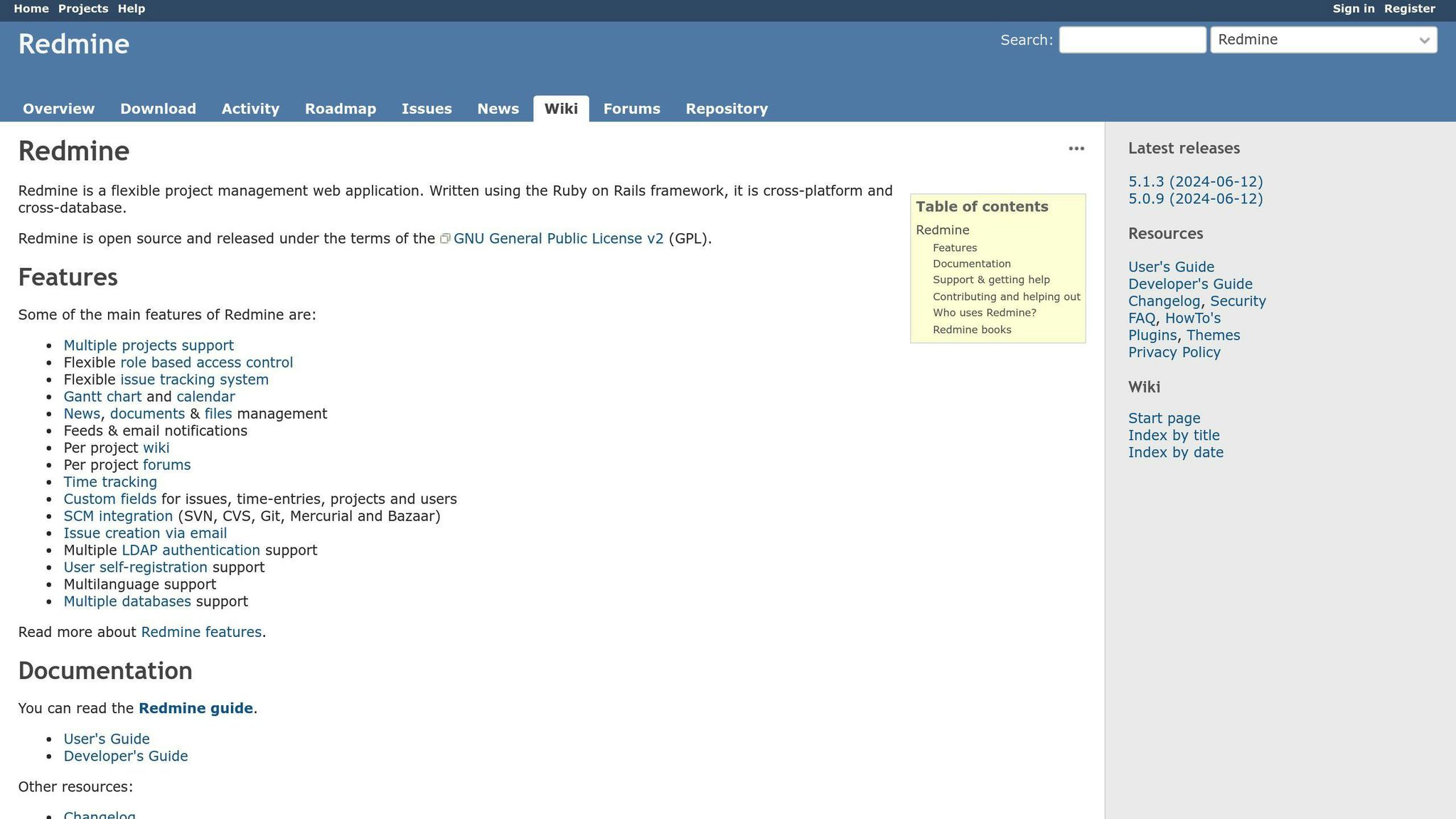Open the Time tracking feature link

[110, 481]
